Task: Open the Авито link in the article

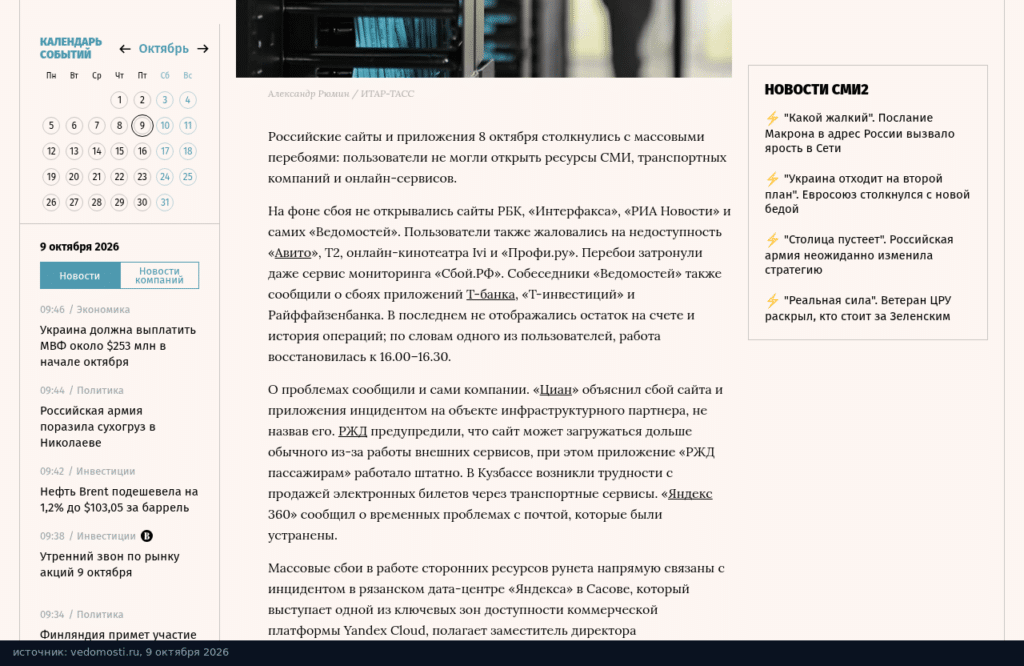Action: coord(293,253)
